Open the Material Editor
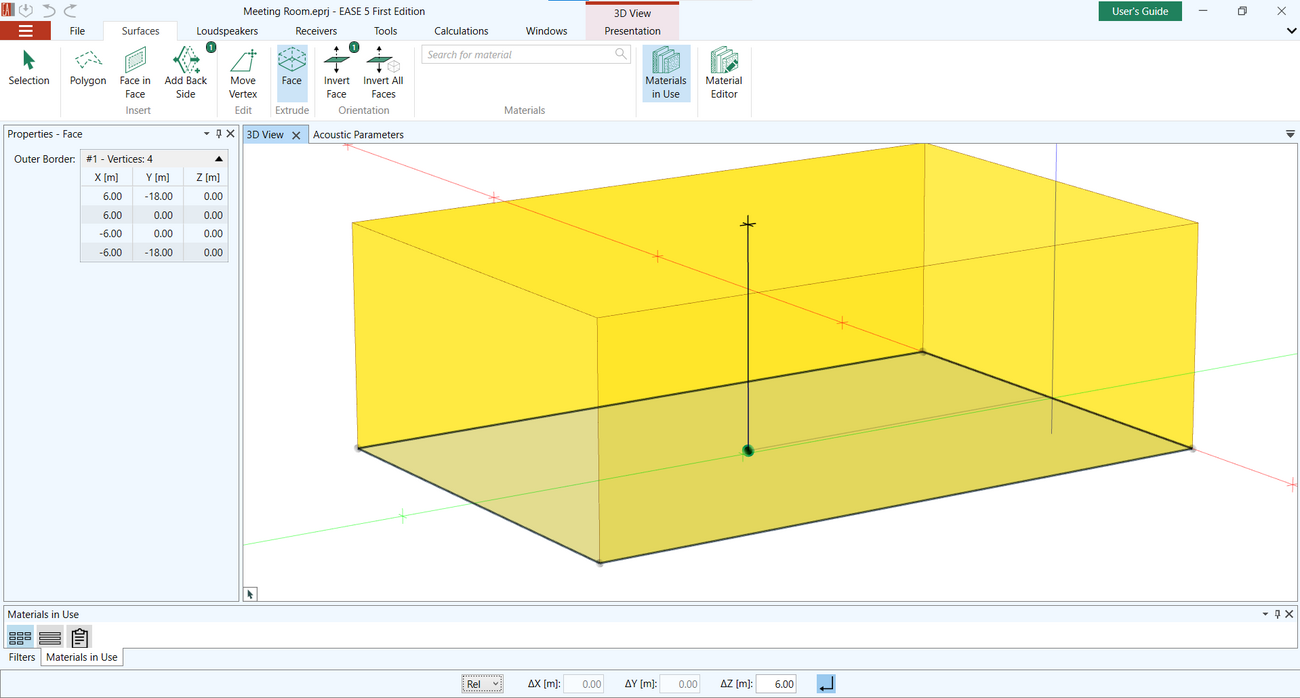1300x698 pixels. [723, 72]
